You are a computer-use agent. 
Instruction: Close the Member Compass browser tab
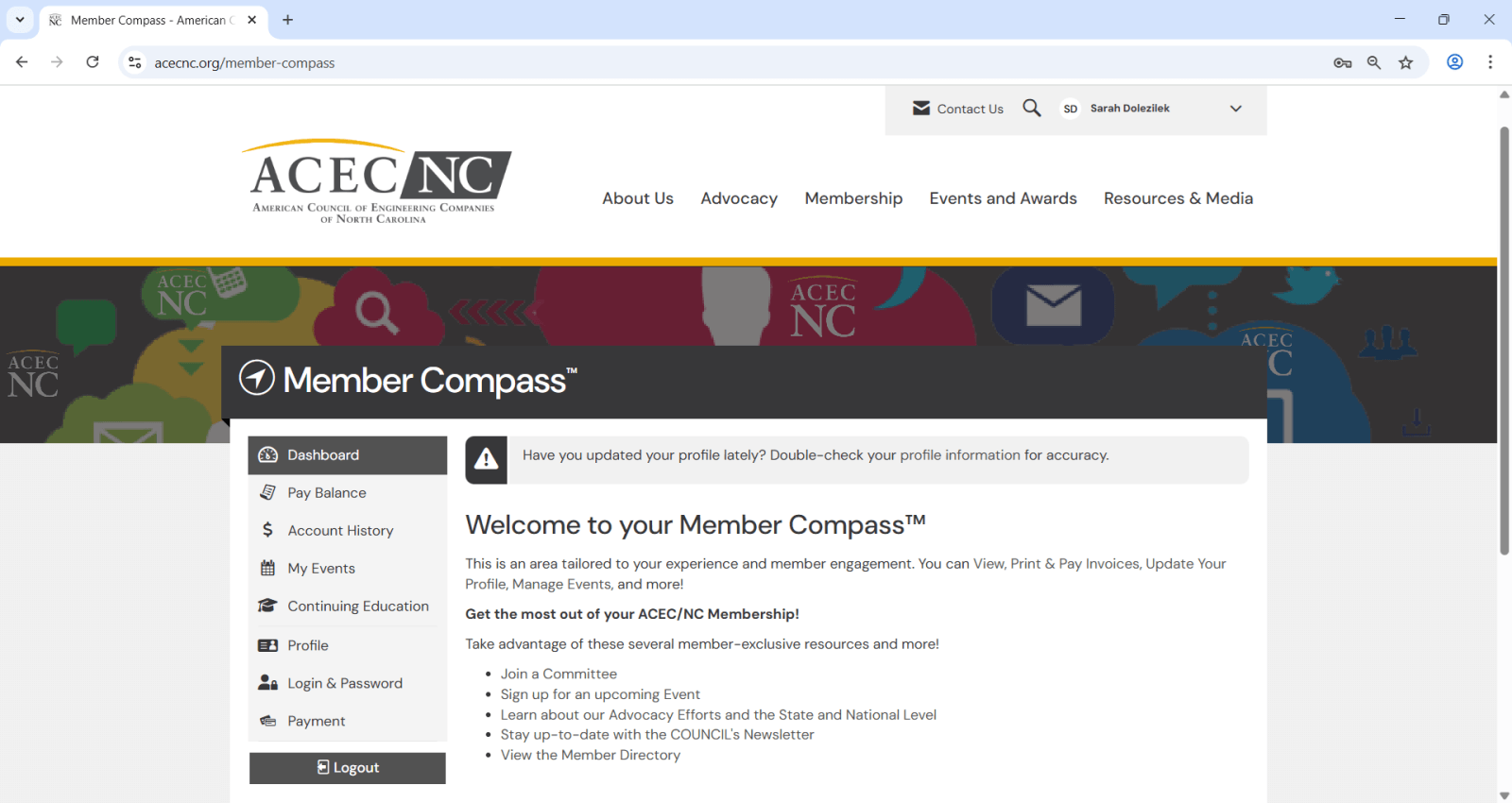(252, 20)
